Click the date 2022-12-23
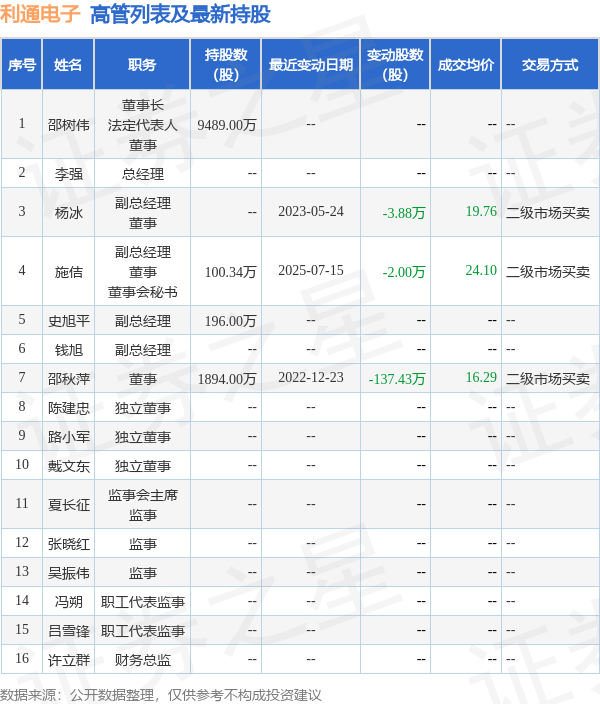 pos(311,377)
